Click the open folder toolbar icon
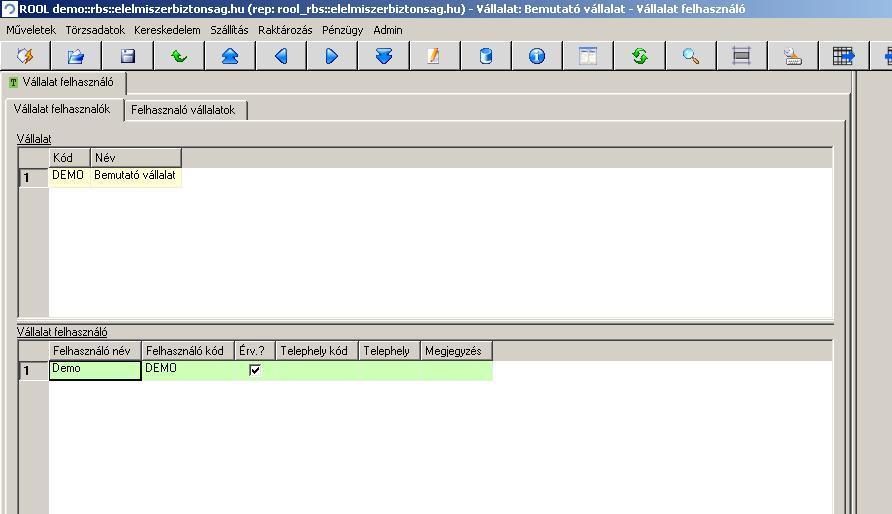The width and height of the screenshot is (892, 514). (76, 56)
